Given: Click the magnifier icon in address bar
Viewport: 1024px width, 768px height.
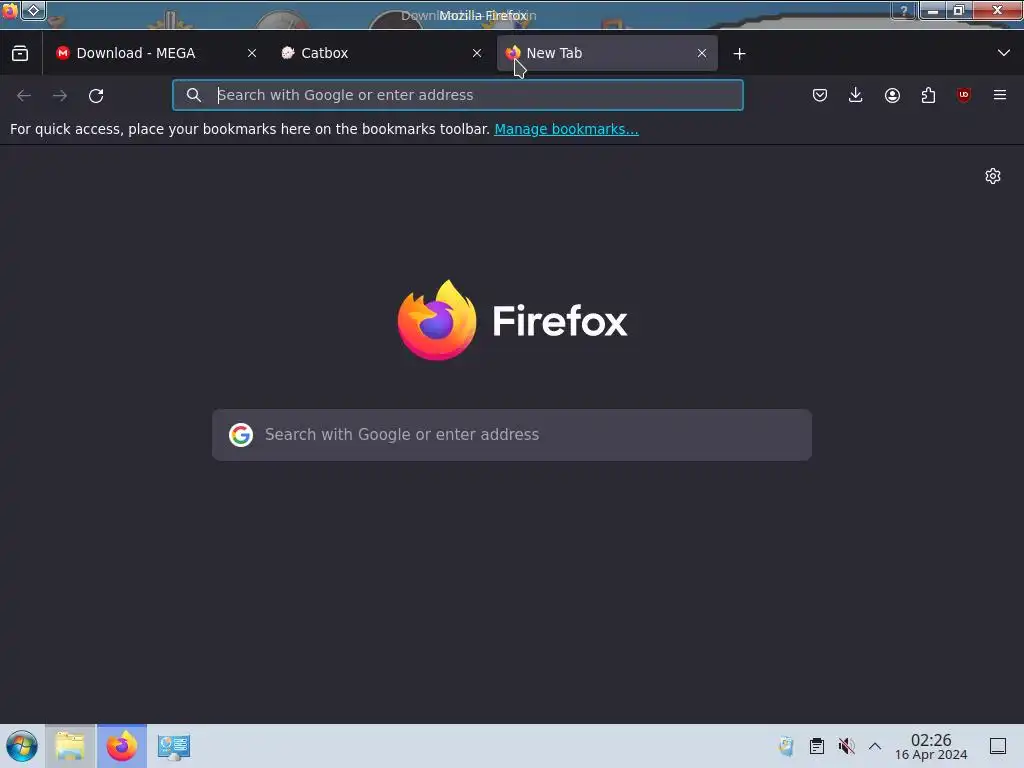Looking at the screenshot, I should pos(193,95).
